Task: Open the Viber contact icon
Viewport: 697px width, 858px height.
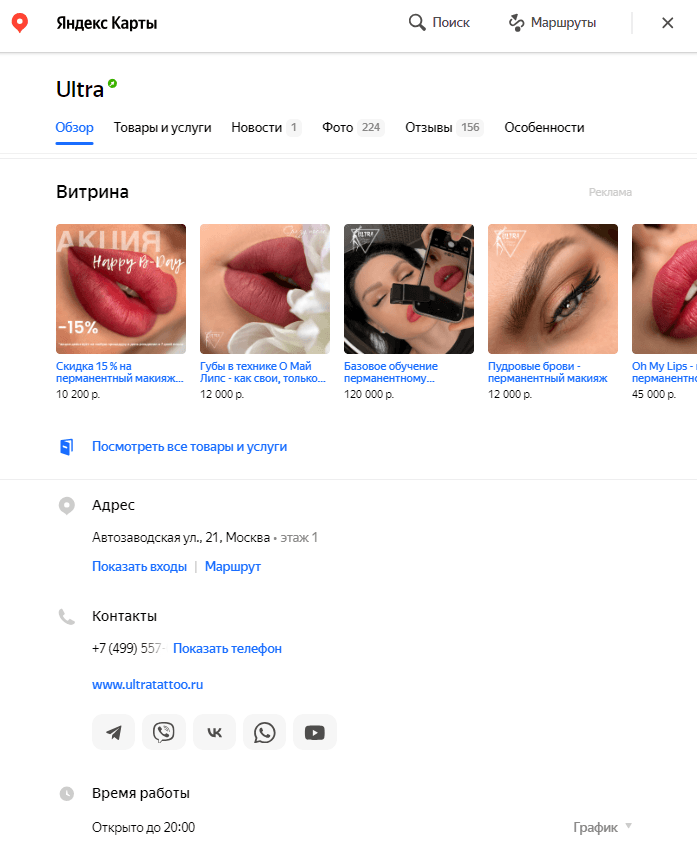Action: [x=164, y=732]
